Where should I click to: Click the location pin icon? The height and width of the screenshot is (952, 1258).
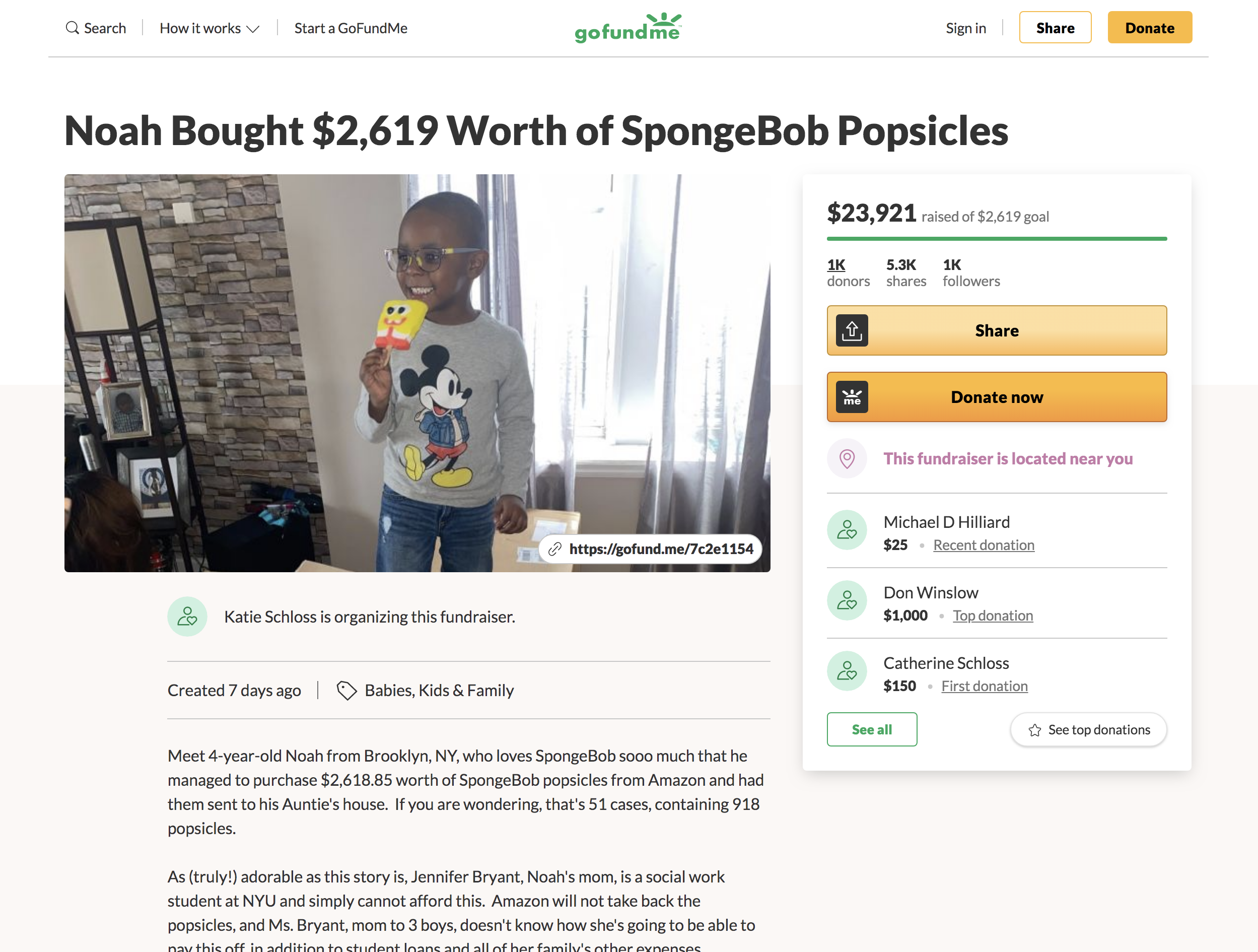[847, 458]
